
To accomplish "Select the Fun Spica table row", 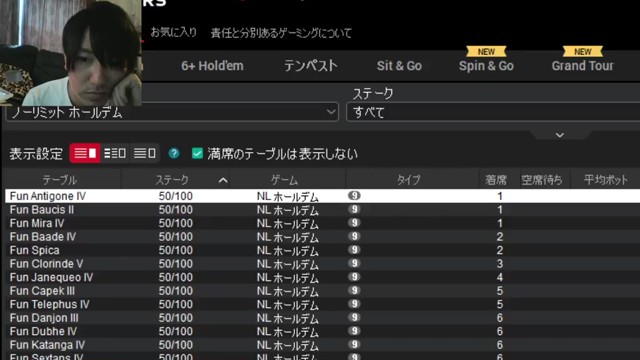I will (x=322, y=250).
